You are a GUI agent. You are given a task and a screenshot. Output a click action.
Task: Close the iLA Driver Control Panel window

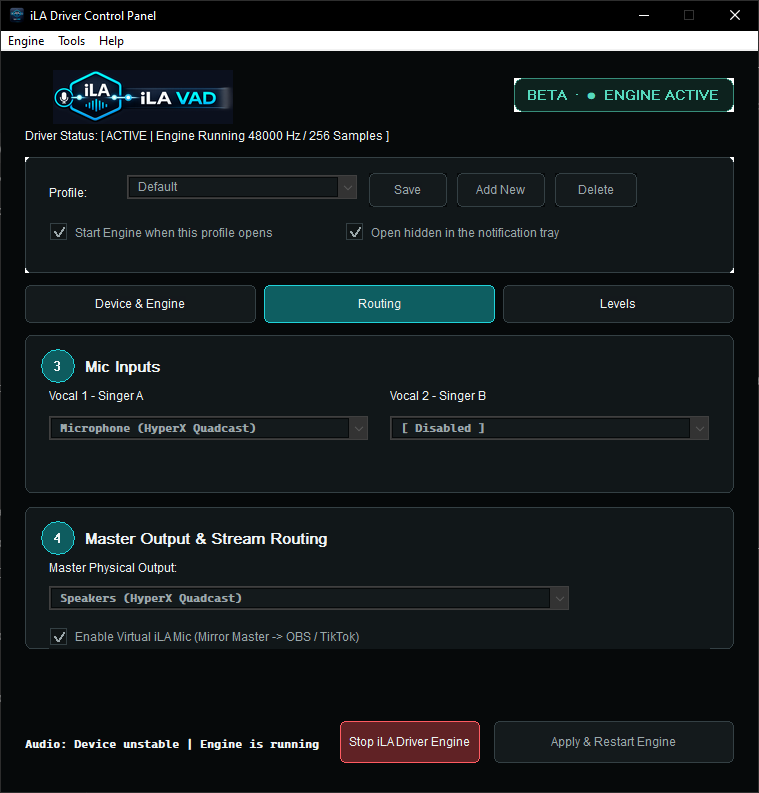[735, 15]
